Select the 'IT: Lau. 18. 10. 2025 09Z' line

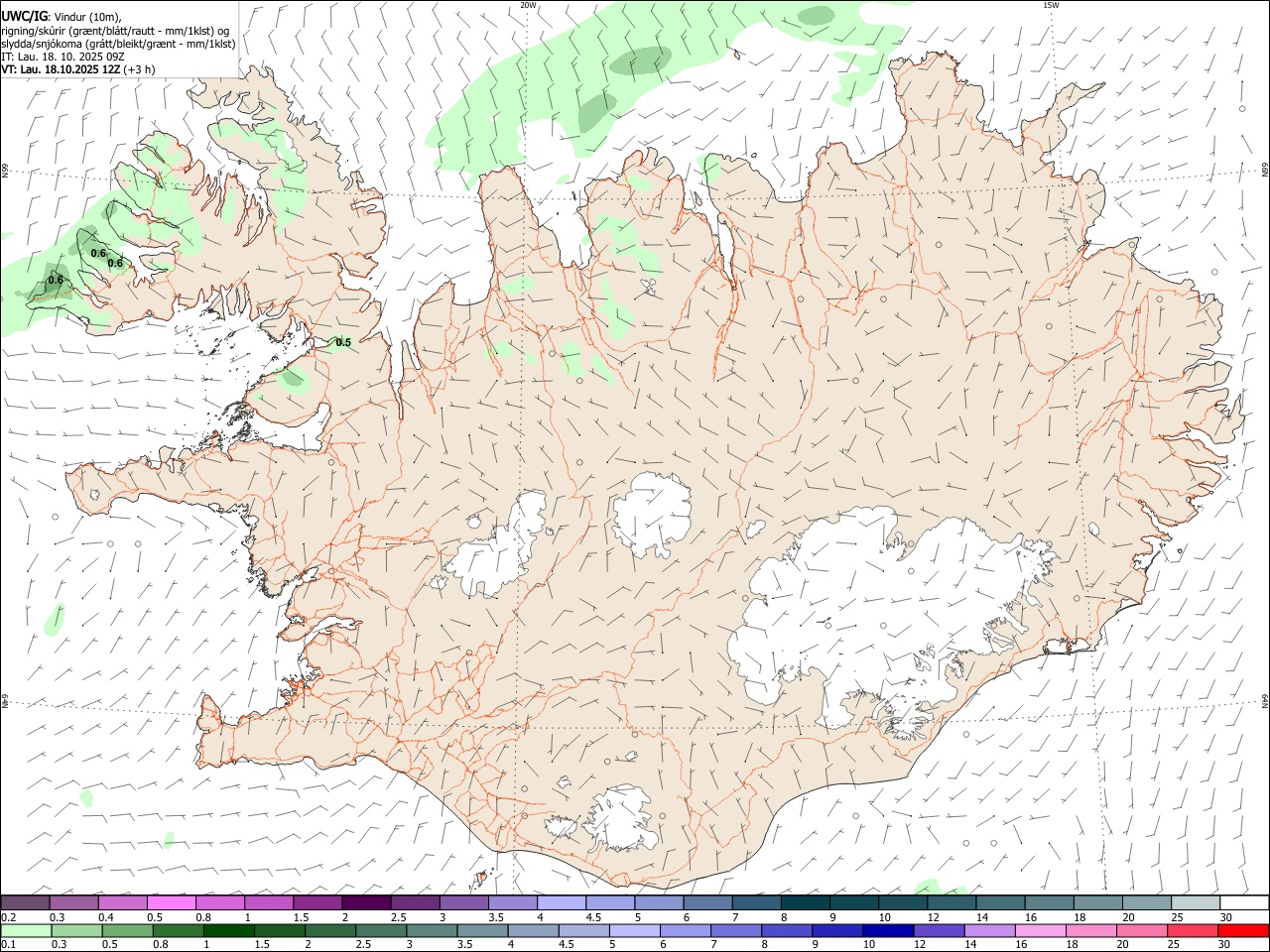(x=63, y=57)
